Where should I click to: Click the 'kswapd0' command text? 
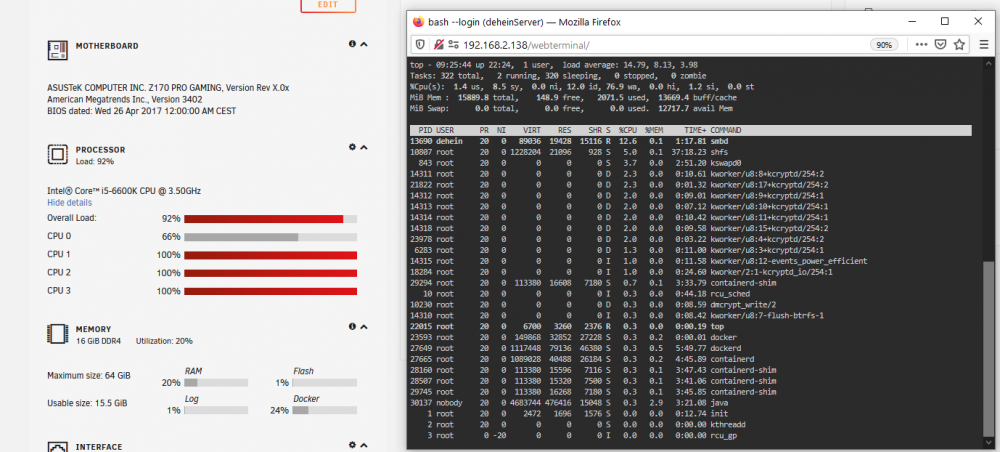pos(724,163)
